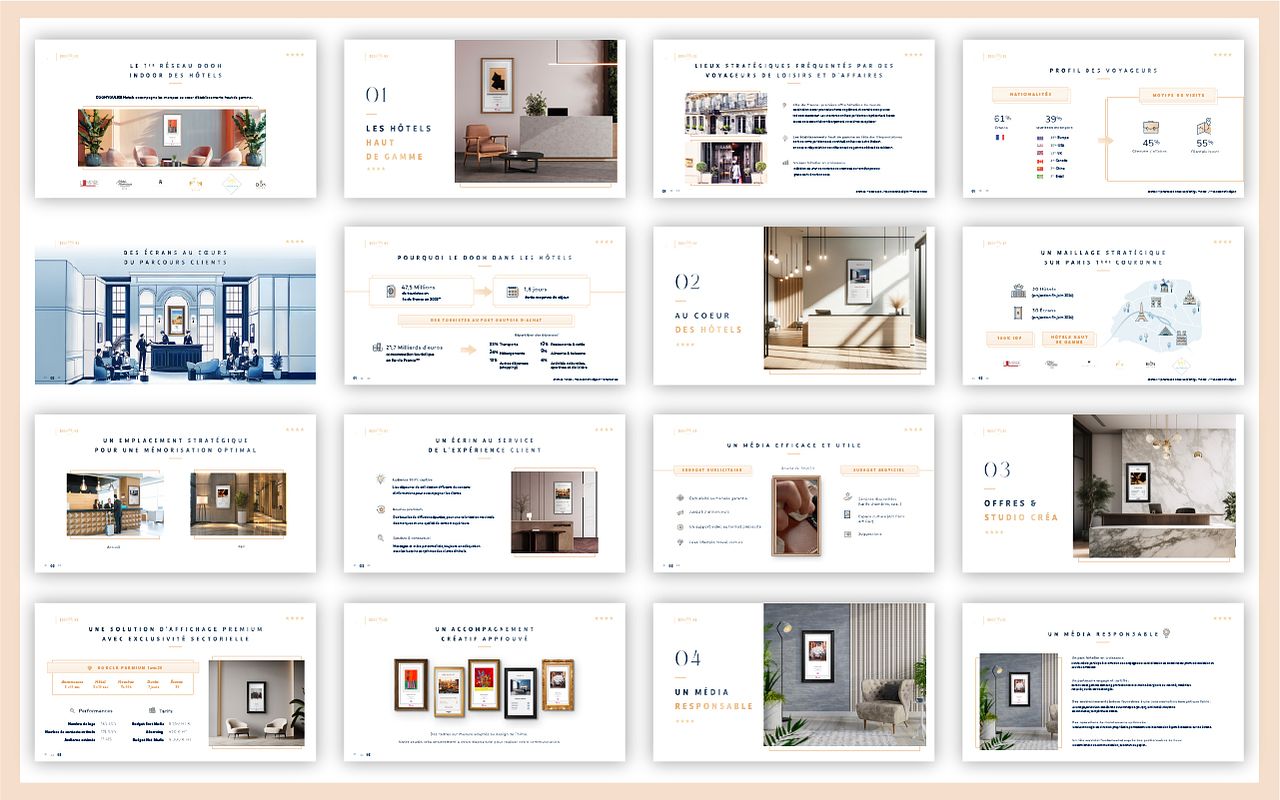Screen dimensions: 1280x800
Task: Click the Boucle Premium banner
Action: coord(123,667)
